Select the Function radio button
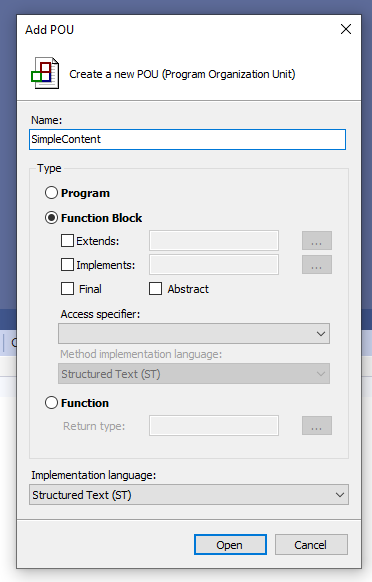Screen dimensions: 372x582 coord(51,402)
